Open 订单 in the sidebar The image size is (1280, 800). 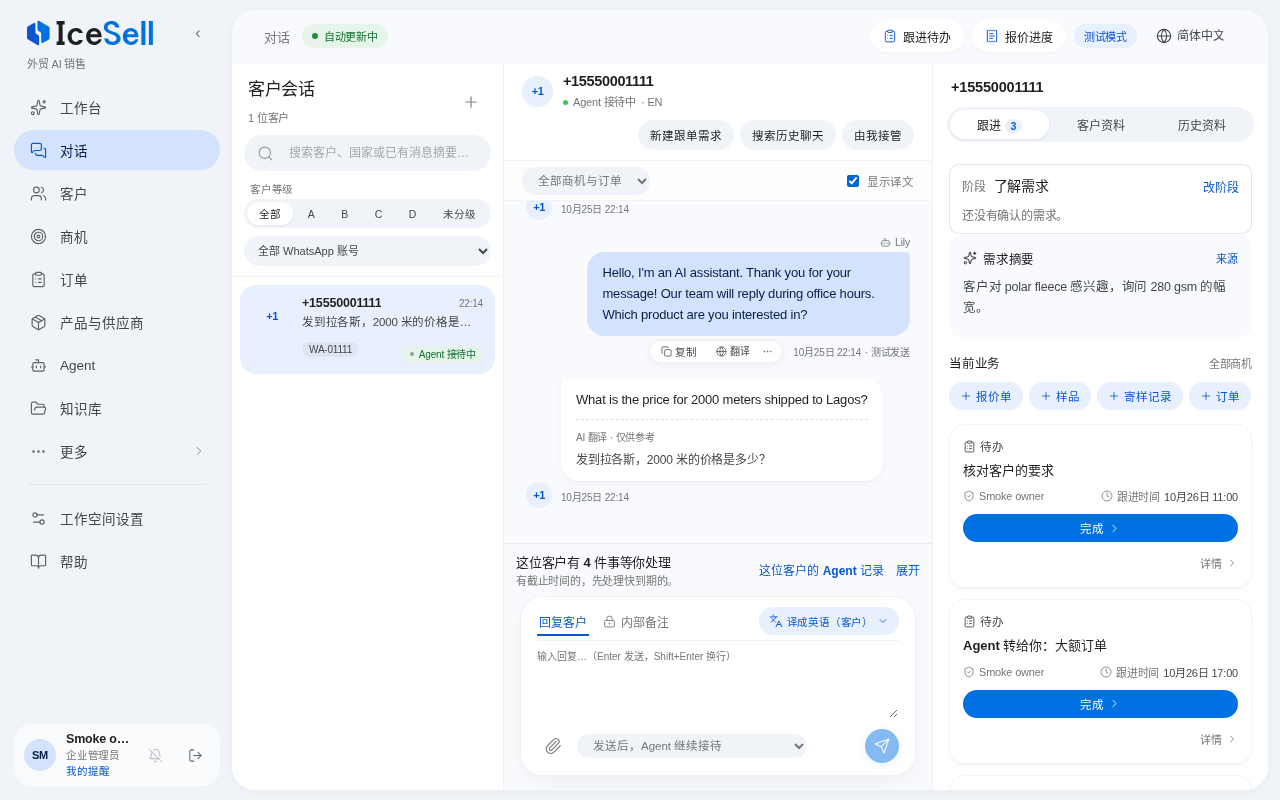(x=117, y=280)
